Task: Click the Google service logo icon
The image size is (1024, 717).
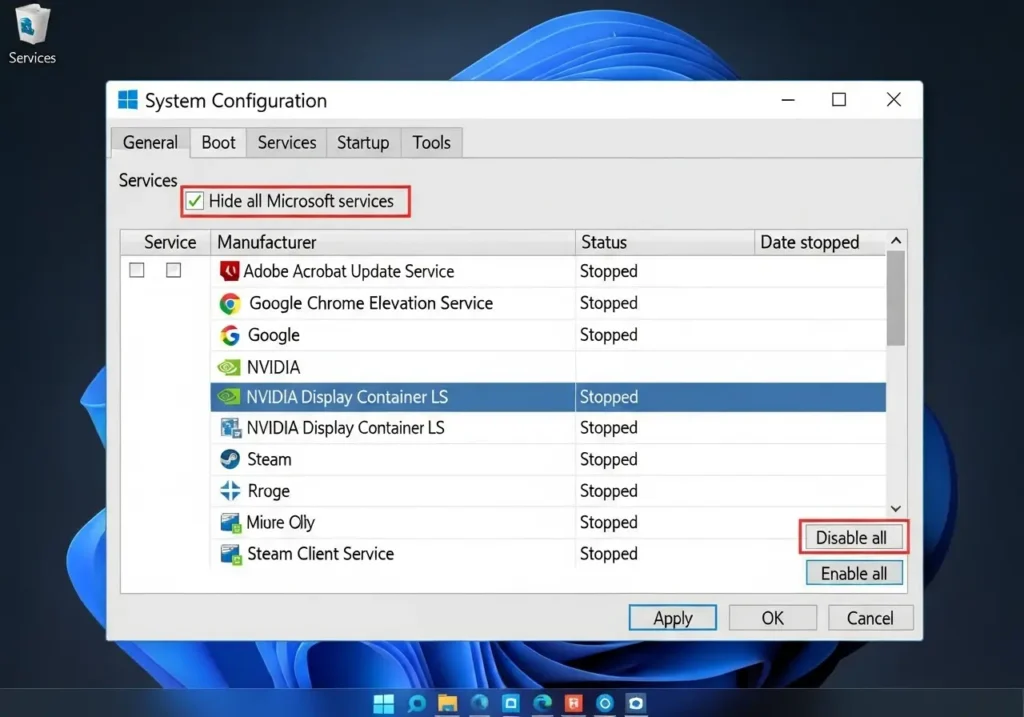Action: coord(230,335)
